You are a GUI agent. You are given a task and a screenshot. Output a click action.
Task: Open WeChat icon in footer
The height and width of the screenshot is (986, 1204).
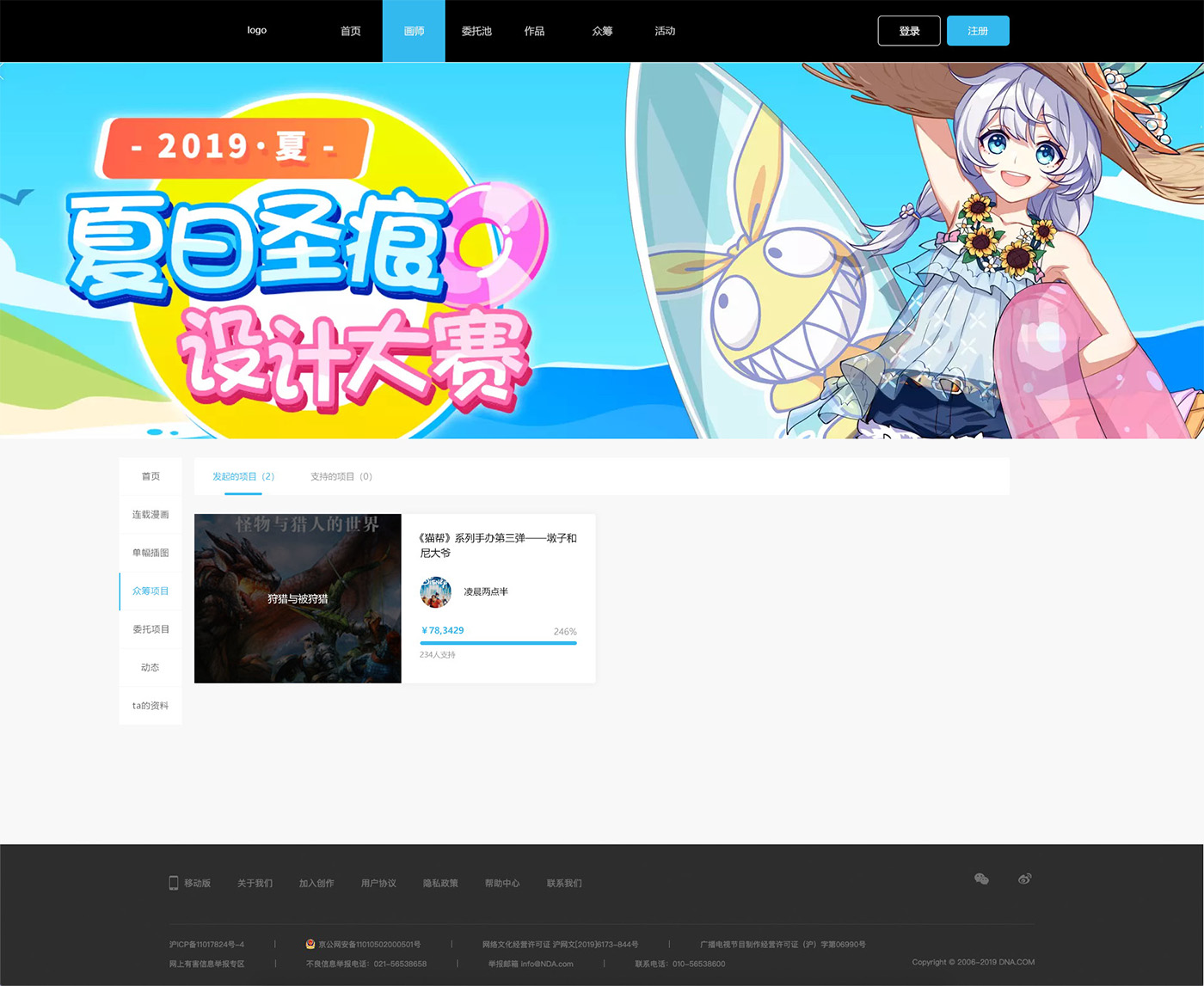[x=981, y=879]
